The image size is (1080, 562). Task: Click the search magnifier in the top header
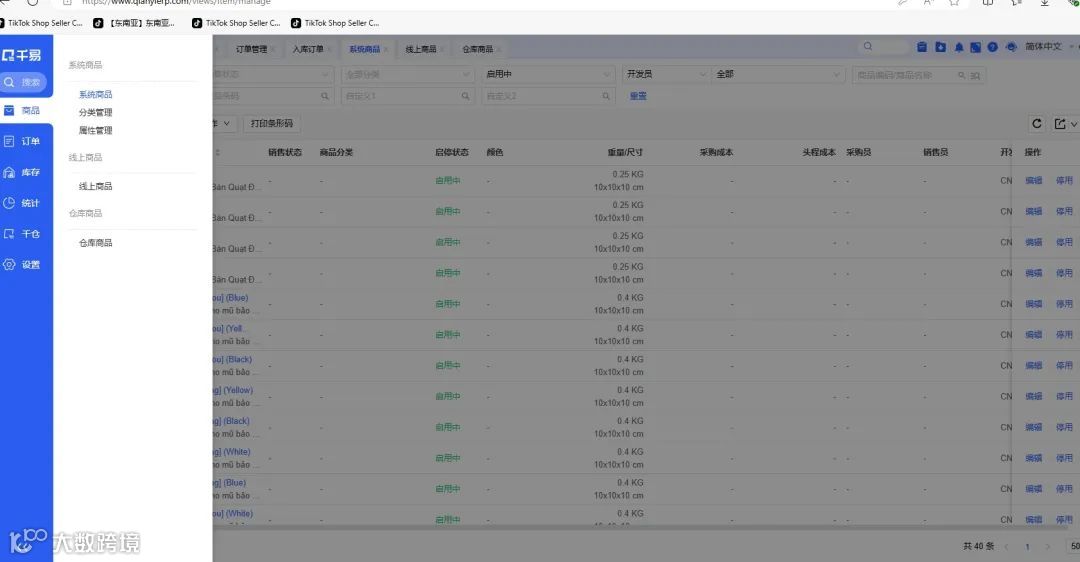[868, 46]
